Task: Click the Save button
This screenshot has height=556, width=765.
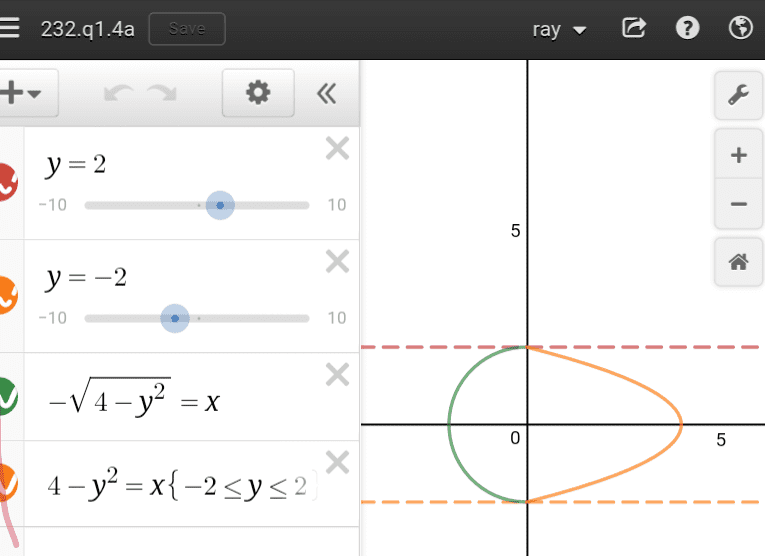Action: (x=187, y=29)
